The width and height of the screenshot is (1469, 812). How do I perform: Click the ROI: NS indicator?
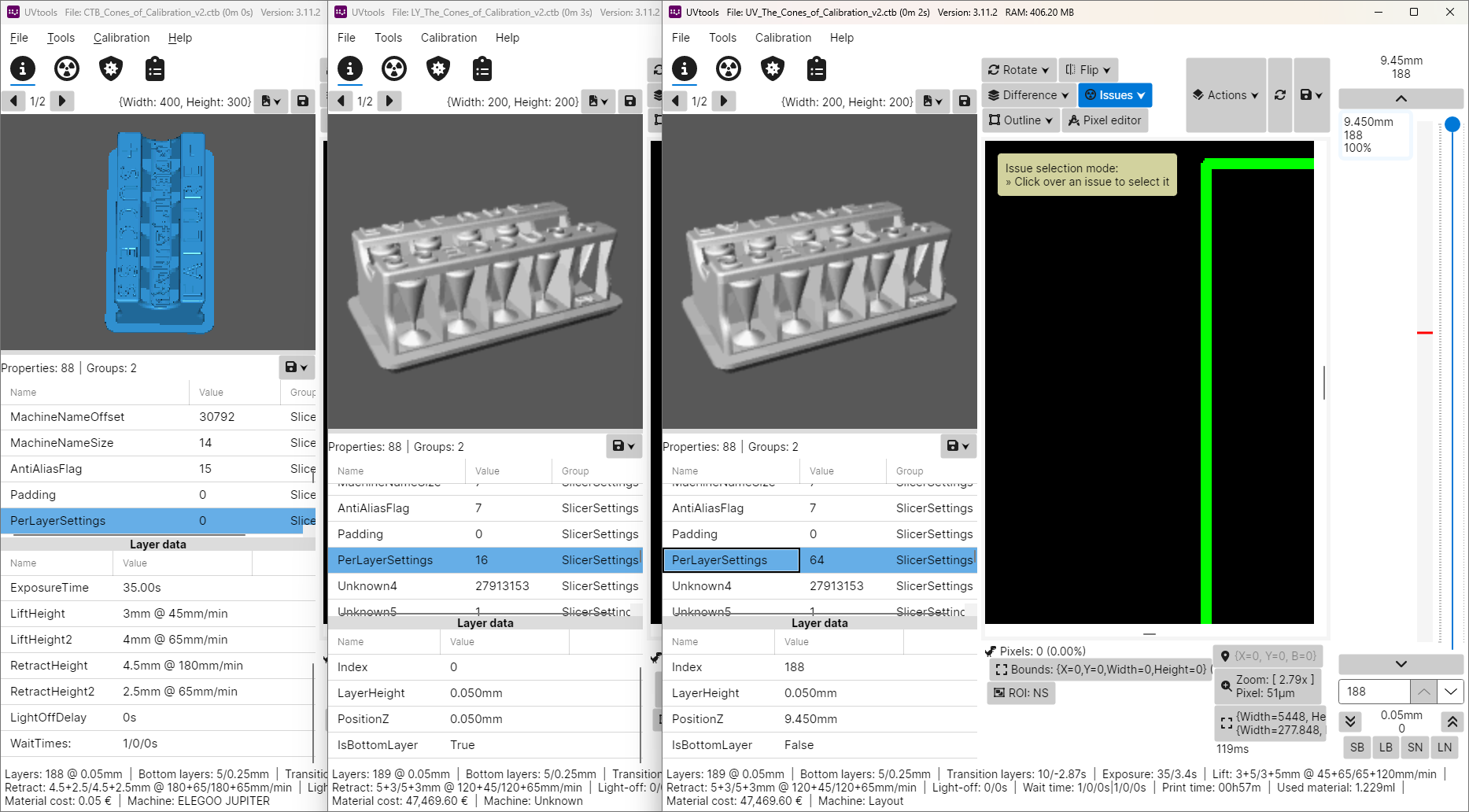click(x=1021, y=693)
